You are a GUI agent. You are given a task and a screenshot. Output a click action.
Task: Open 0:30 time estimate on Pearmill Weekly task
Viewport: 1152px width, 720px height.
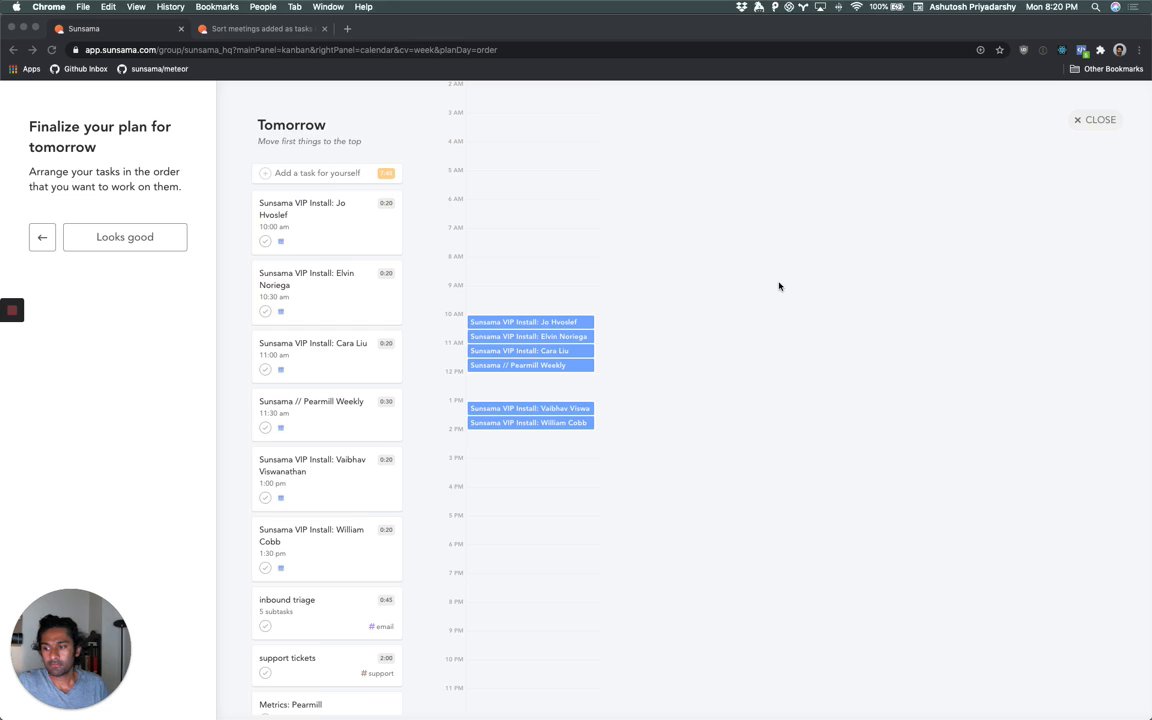point(386,401)
